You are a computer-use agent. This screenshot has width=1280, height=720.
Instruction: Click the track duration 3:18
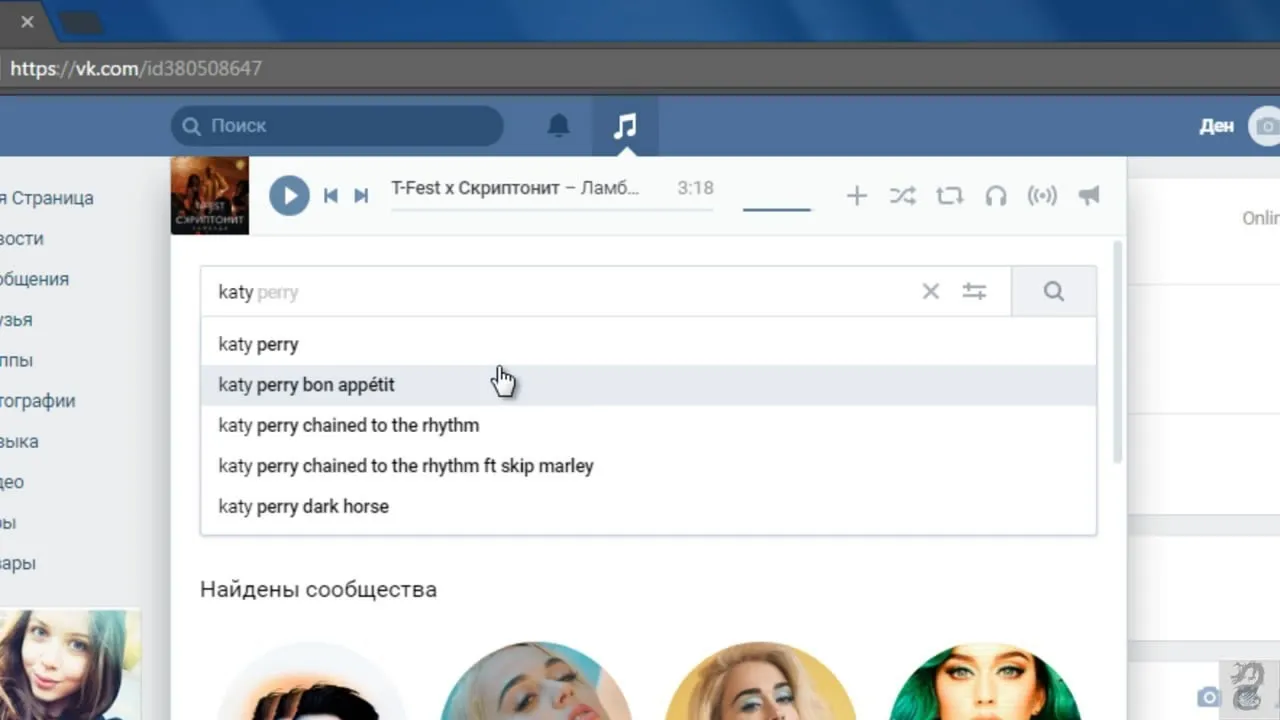point(695,188)
